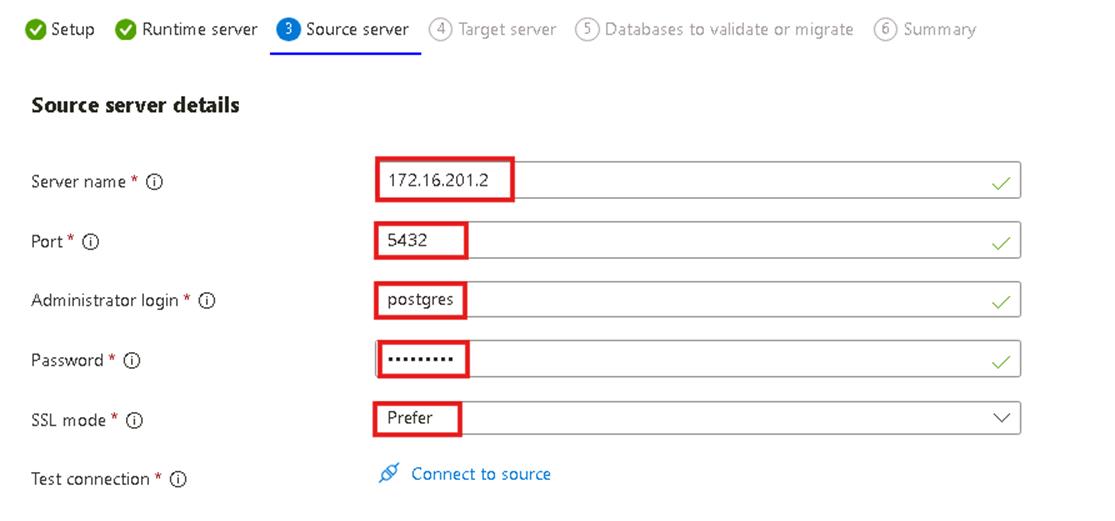Open the SSL mode dropdown chevron
Screen dimensions: 1115x521
coord(1002,419)
